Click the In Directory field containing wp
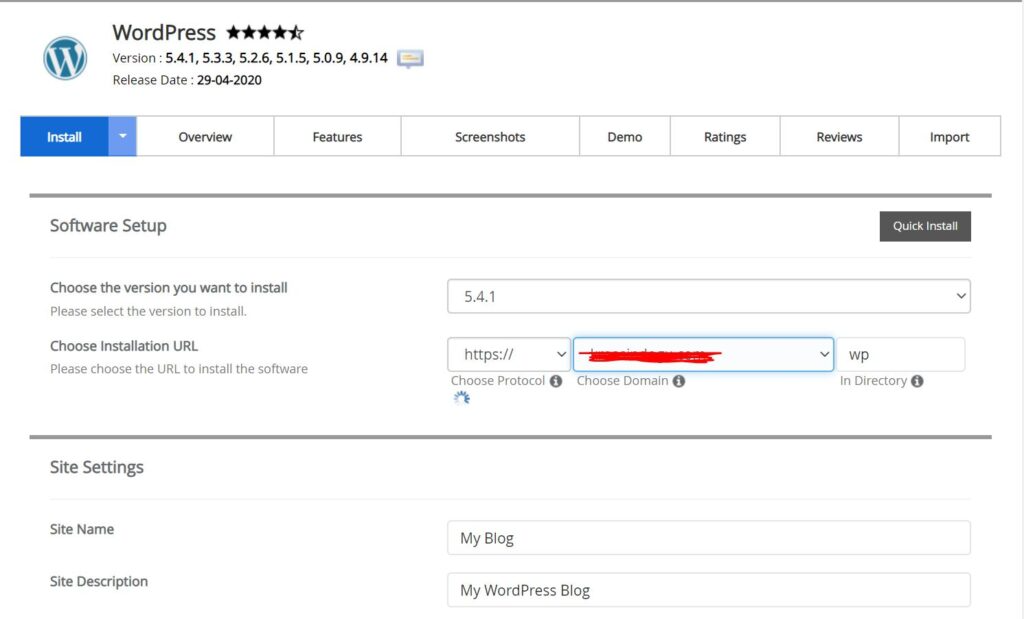This screenshot has height=619, width=1024. (x=901, y=355)
